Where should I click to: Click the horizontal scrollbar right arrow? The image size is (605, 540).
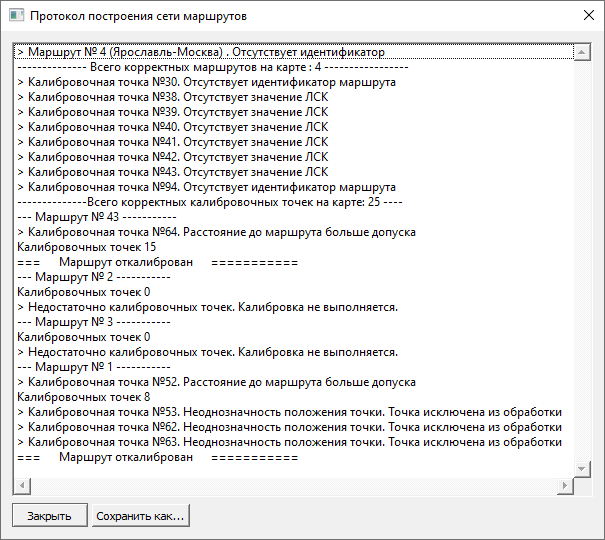tap(565, 486)
